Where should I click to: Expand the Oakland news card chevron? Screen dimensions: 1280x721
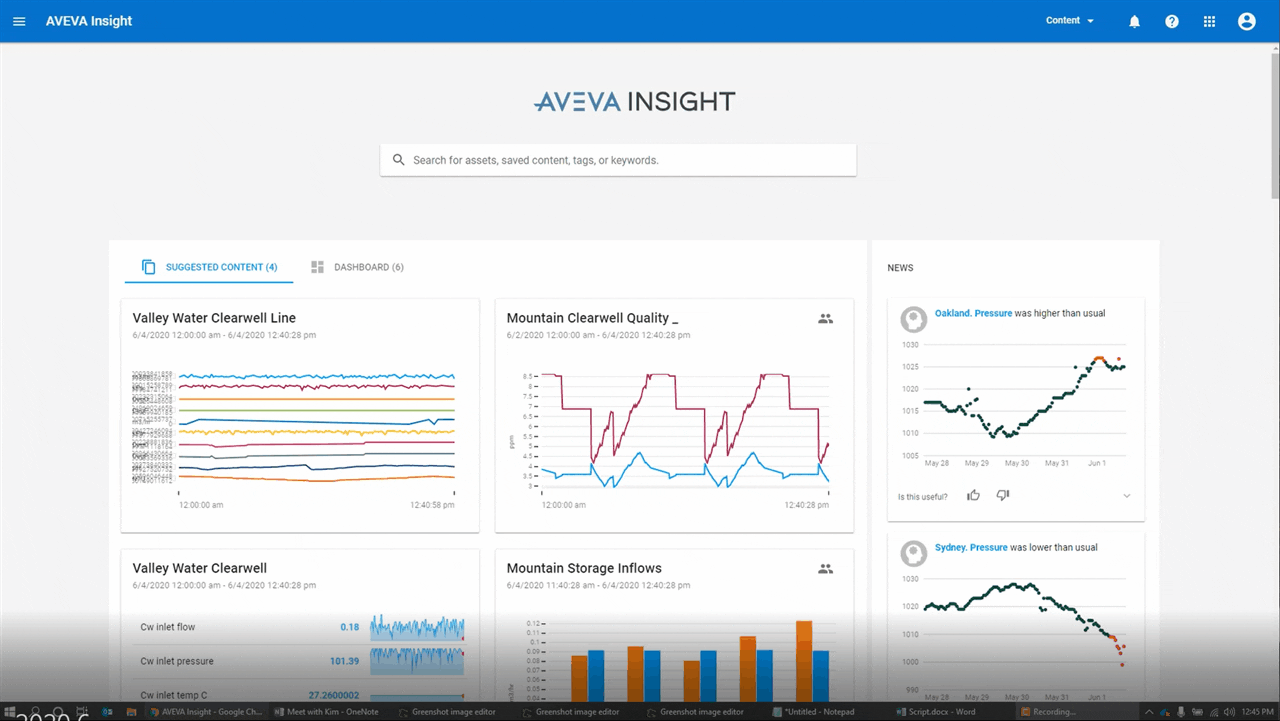(x=1127, y=496)
